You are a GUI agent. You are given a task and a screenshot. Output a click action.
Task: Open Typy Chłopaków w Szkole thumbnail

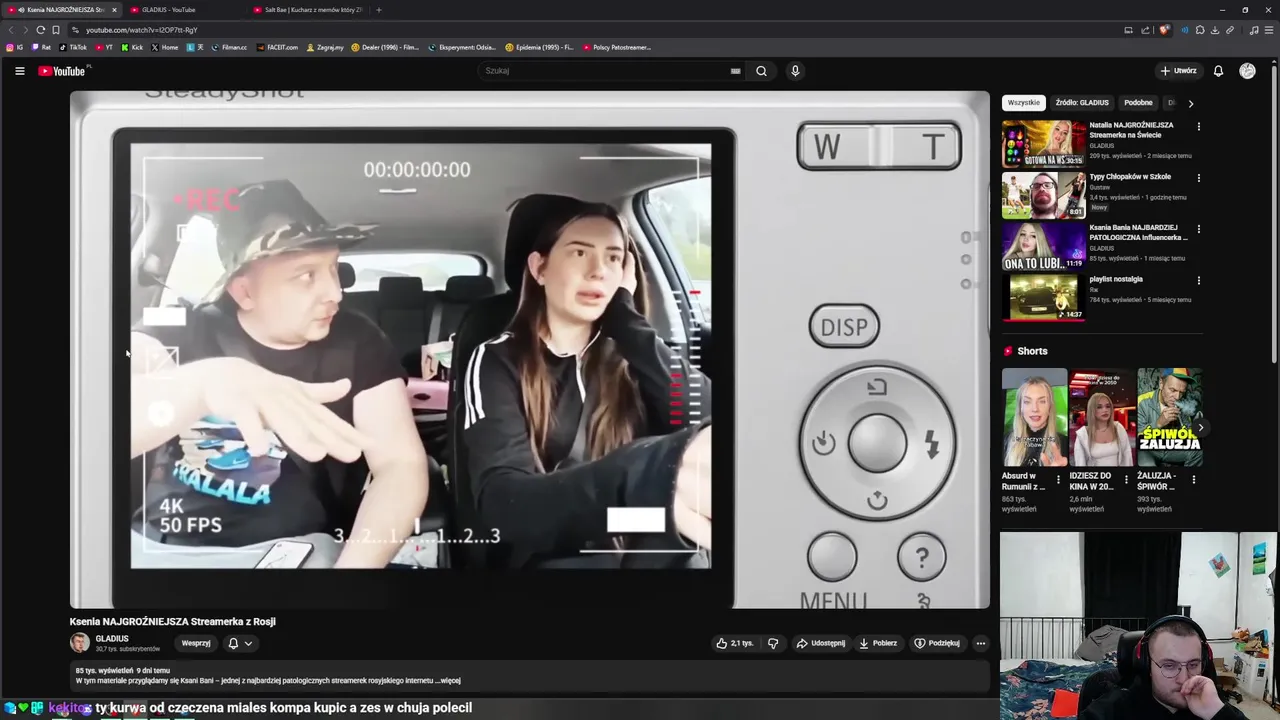(x=1043, y=195)
